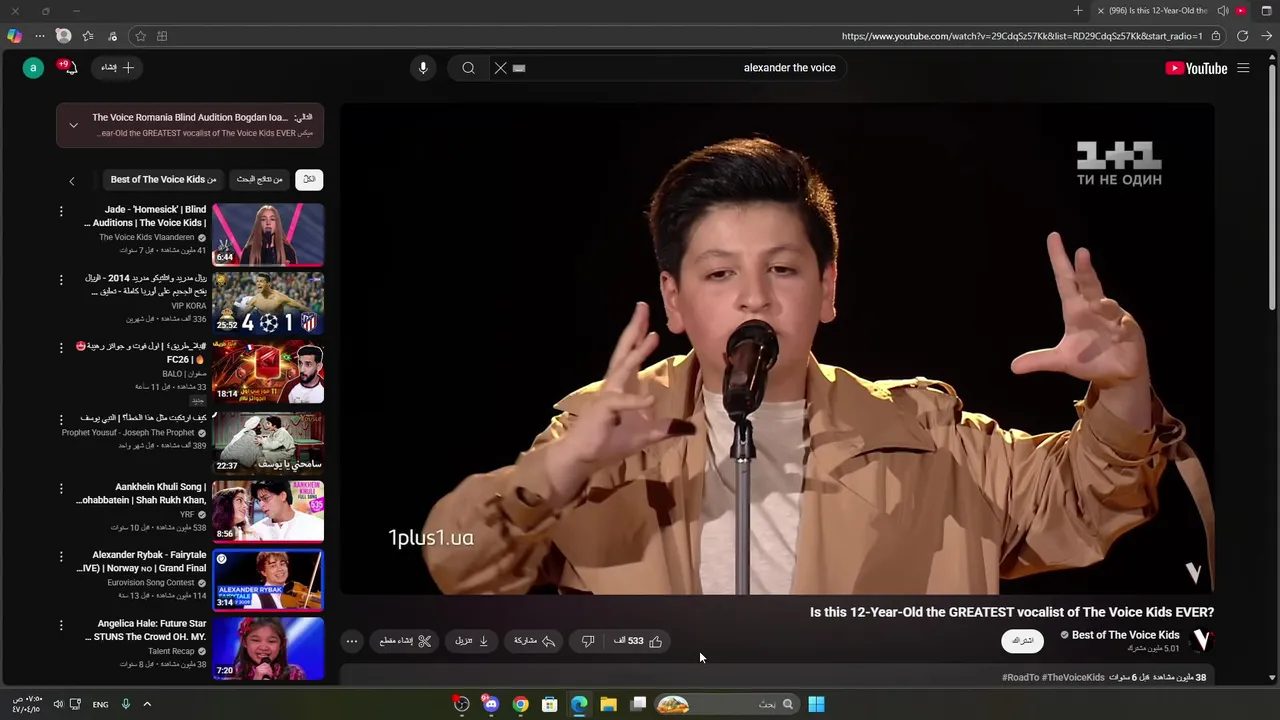Open a new browser tab

coord(1078,11)
